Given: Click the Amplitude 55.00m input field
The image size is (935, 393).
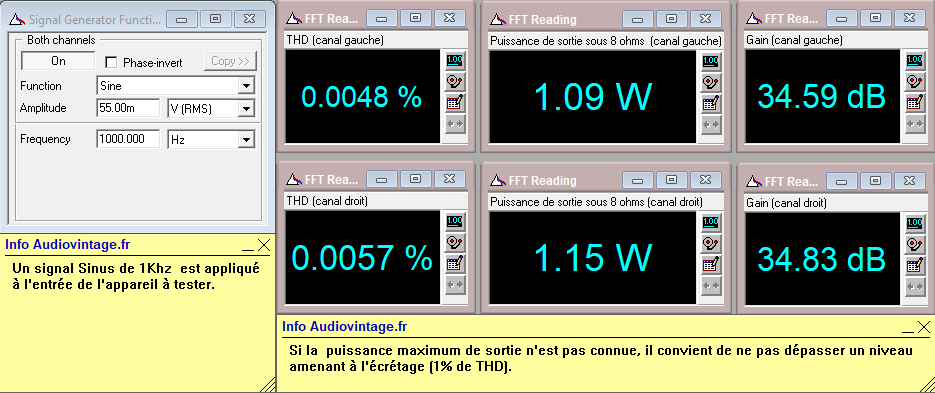Looking at the screenshot, I should point(128,109).
